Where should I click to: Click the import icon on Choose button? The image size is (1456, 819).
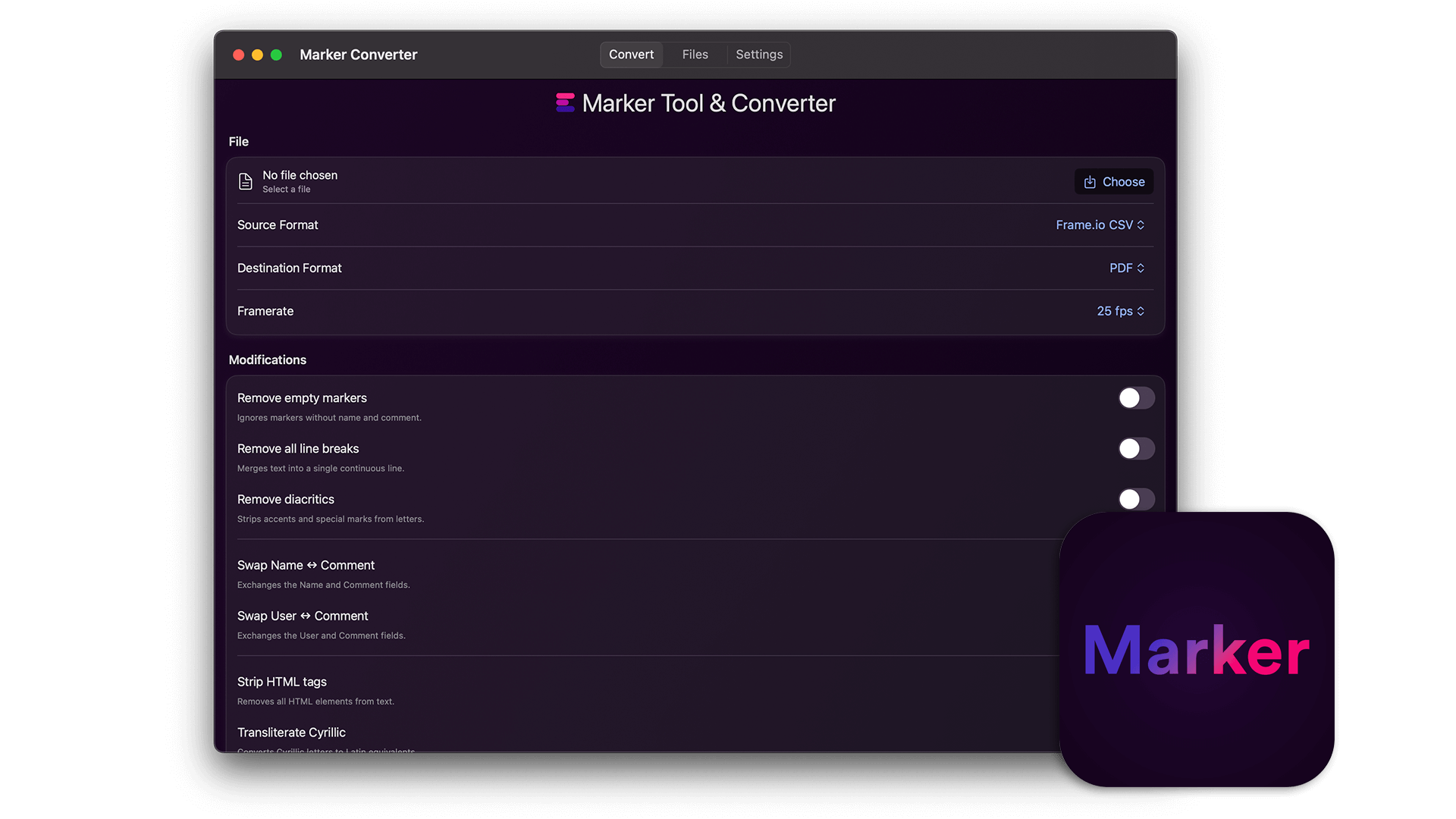1090,182
